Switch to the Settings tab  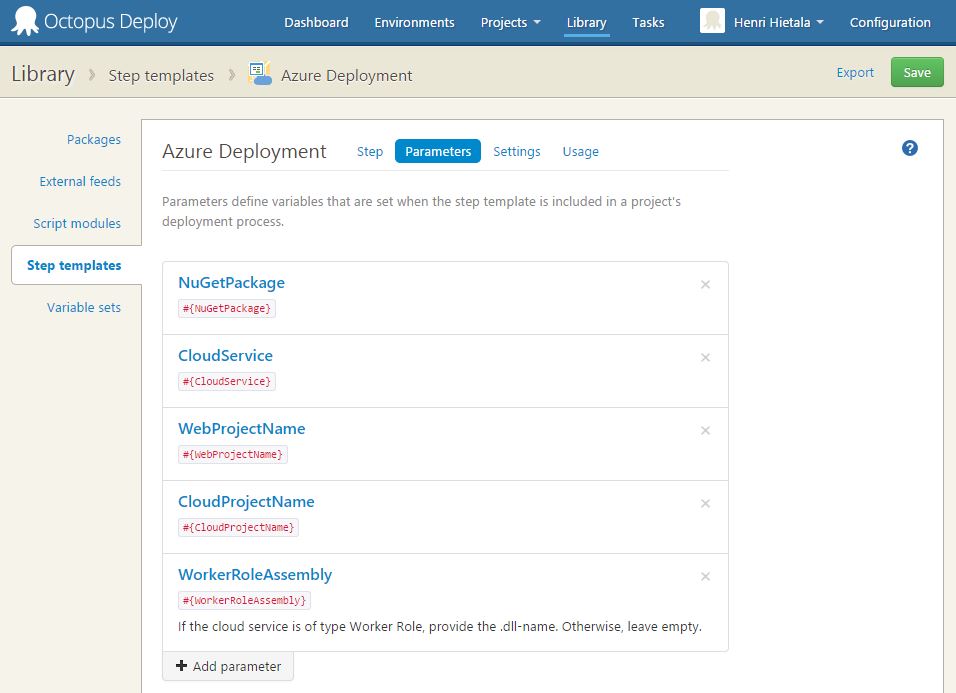coord(516,151)
